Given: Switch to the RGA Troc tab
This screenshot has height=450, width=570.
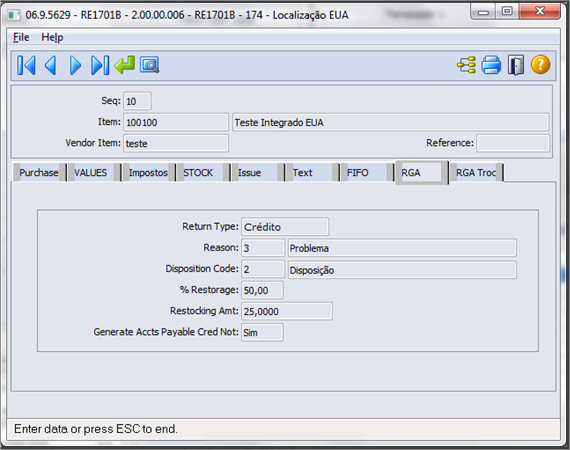Looking at the screenshot, I should [476, 172].
